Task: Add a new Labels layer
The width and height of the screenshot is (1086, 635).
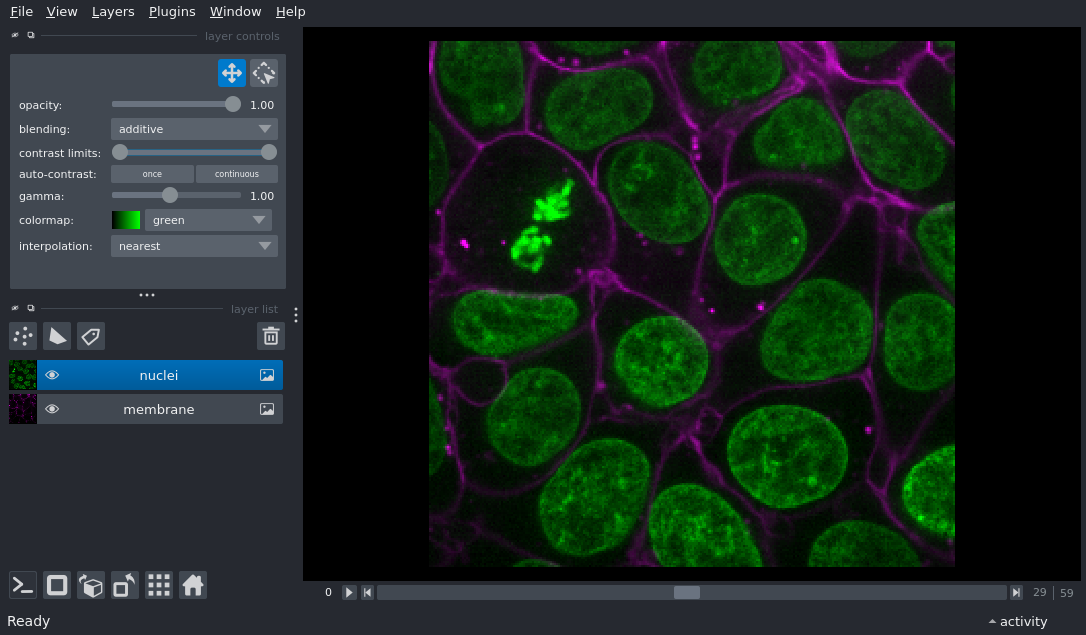Action: [x=91, y=336]
